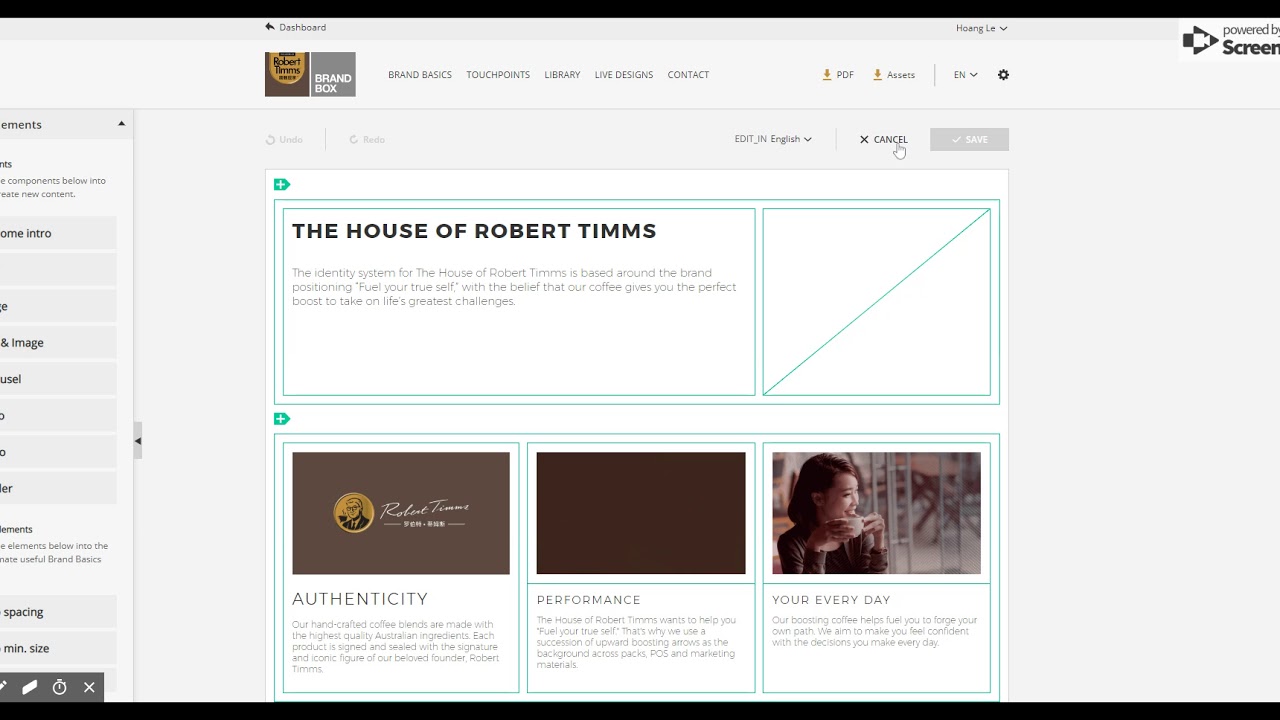The width and height of the screenshot is (1280, 720).
Task: Open the Library menu
Action: click(x=562, y=75)
